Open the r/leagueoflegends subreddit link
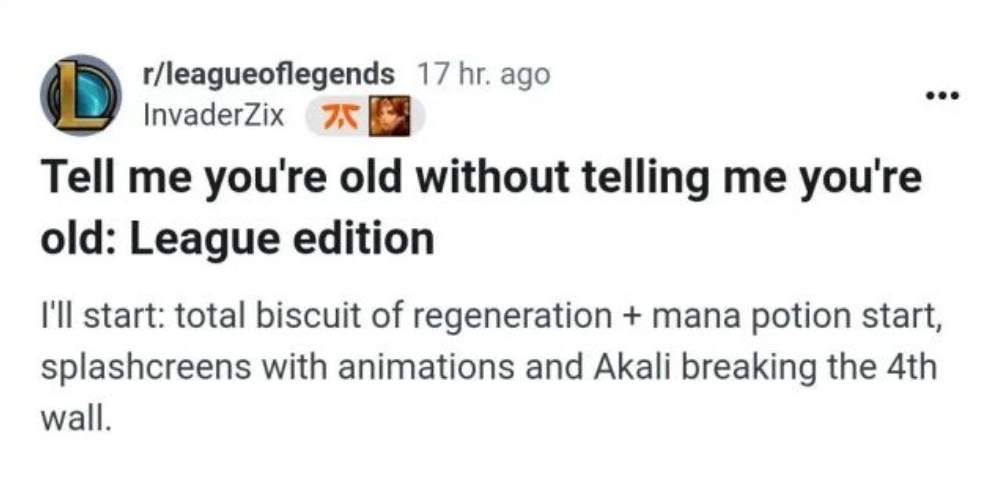The width and height of the screenshot is (1002, 495). (269, 74)
